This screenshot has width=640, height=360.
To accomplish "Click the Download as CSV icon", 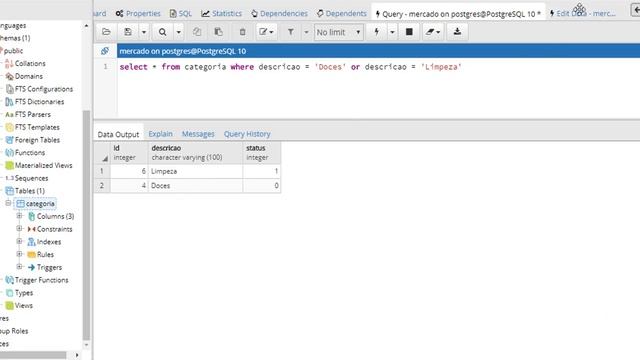I will point(458,32).
